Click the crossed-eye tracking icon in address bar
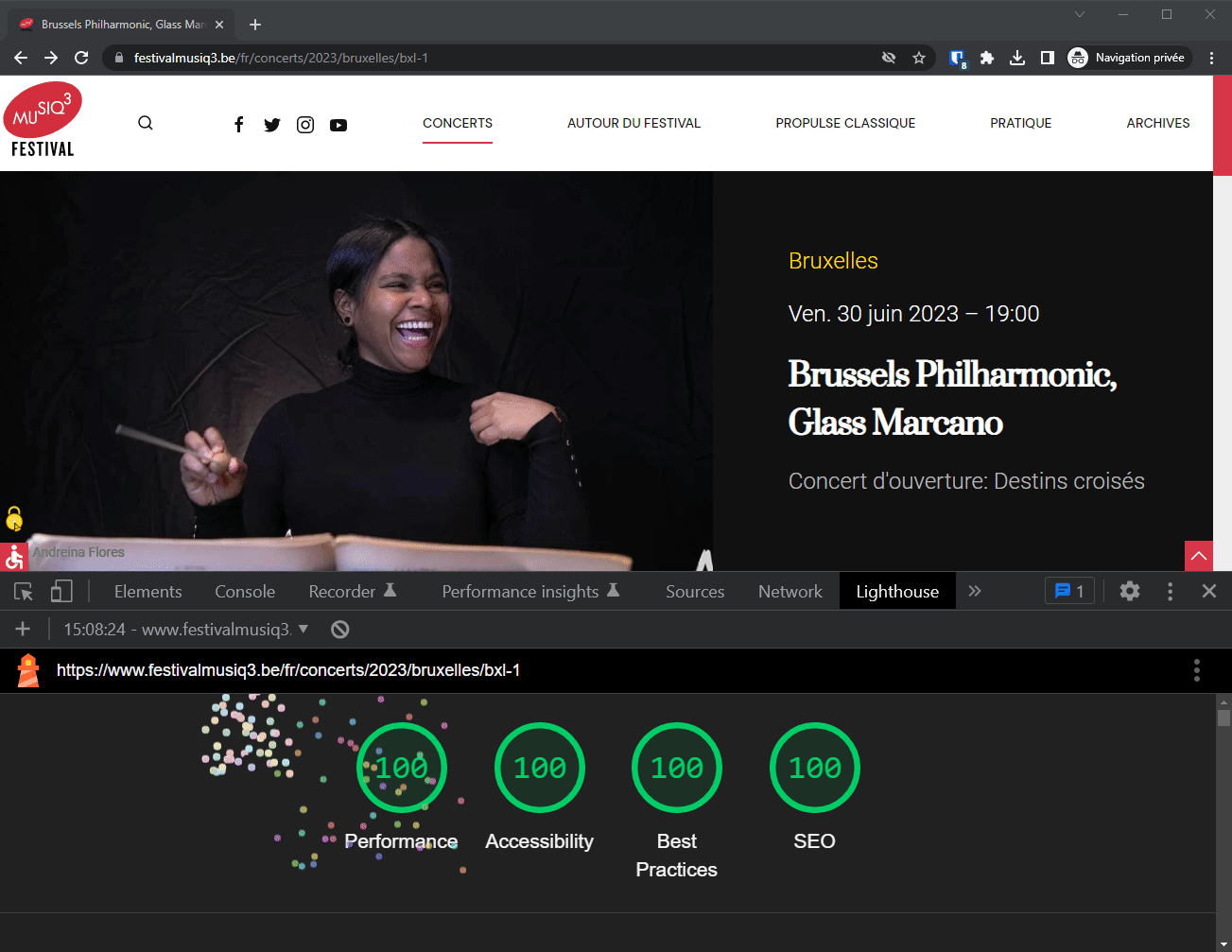Viewport: 1232px width, 952px height. (x=889, y=58)
